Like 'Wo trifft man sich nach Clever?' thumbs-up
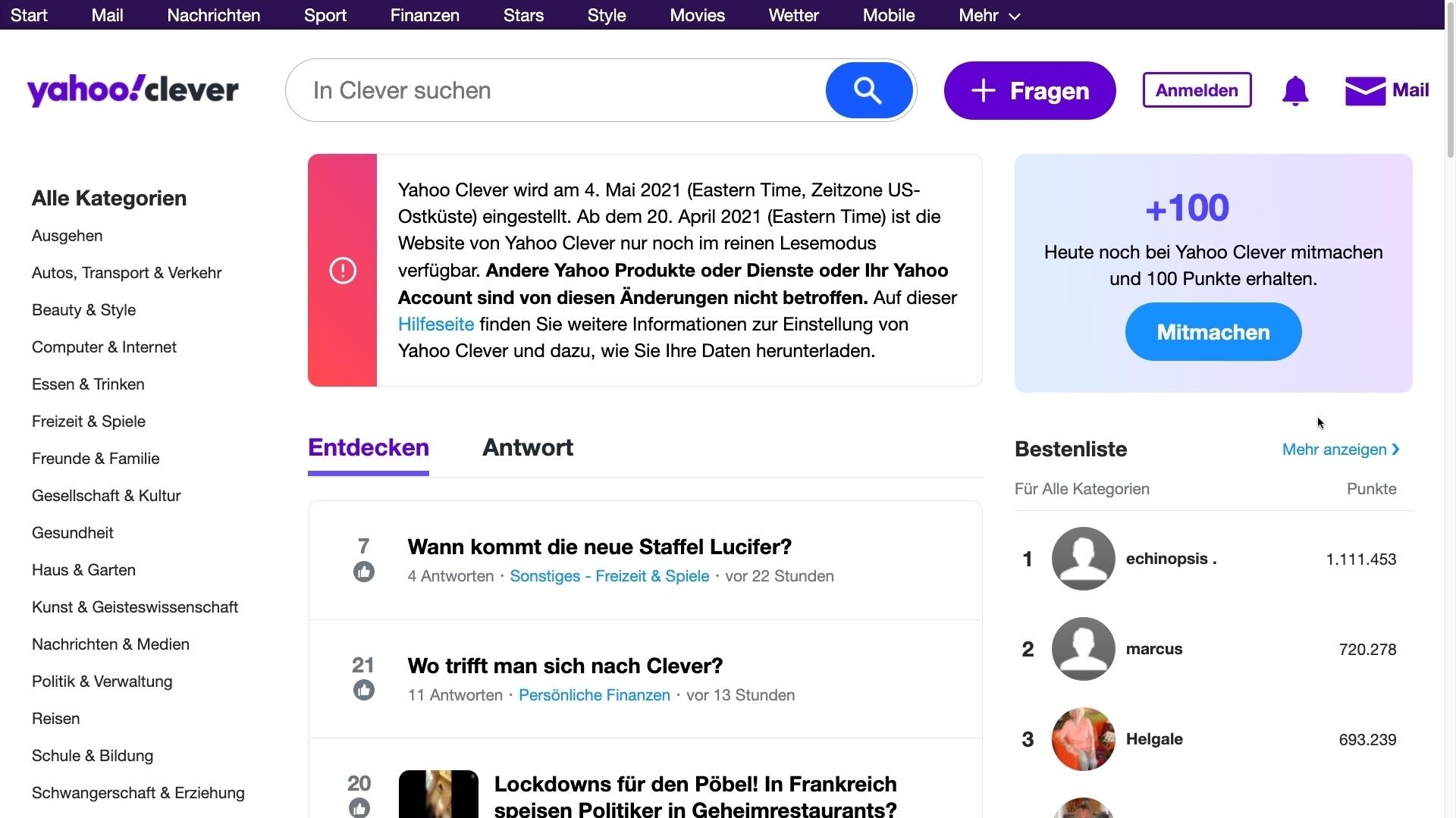 (364, 690)
